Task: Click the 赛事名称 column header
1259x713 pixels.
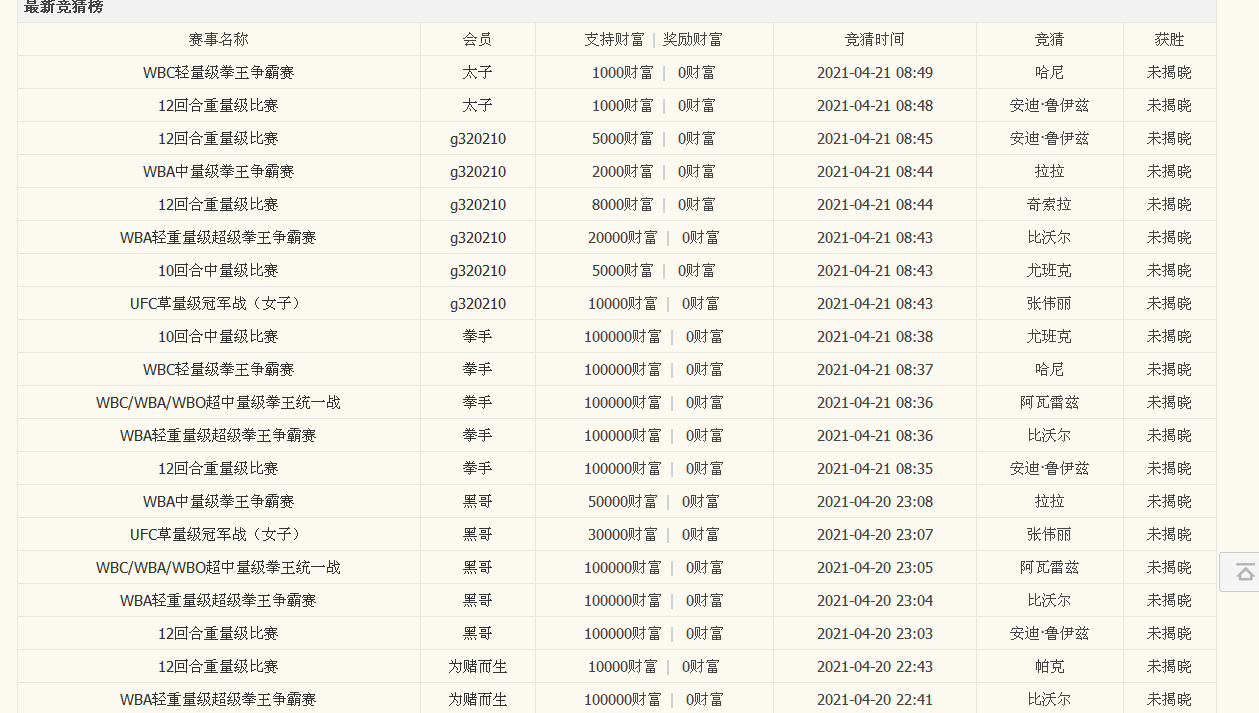Action: [x=218, y=39]
